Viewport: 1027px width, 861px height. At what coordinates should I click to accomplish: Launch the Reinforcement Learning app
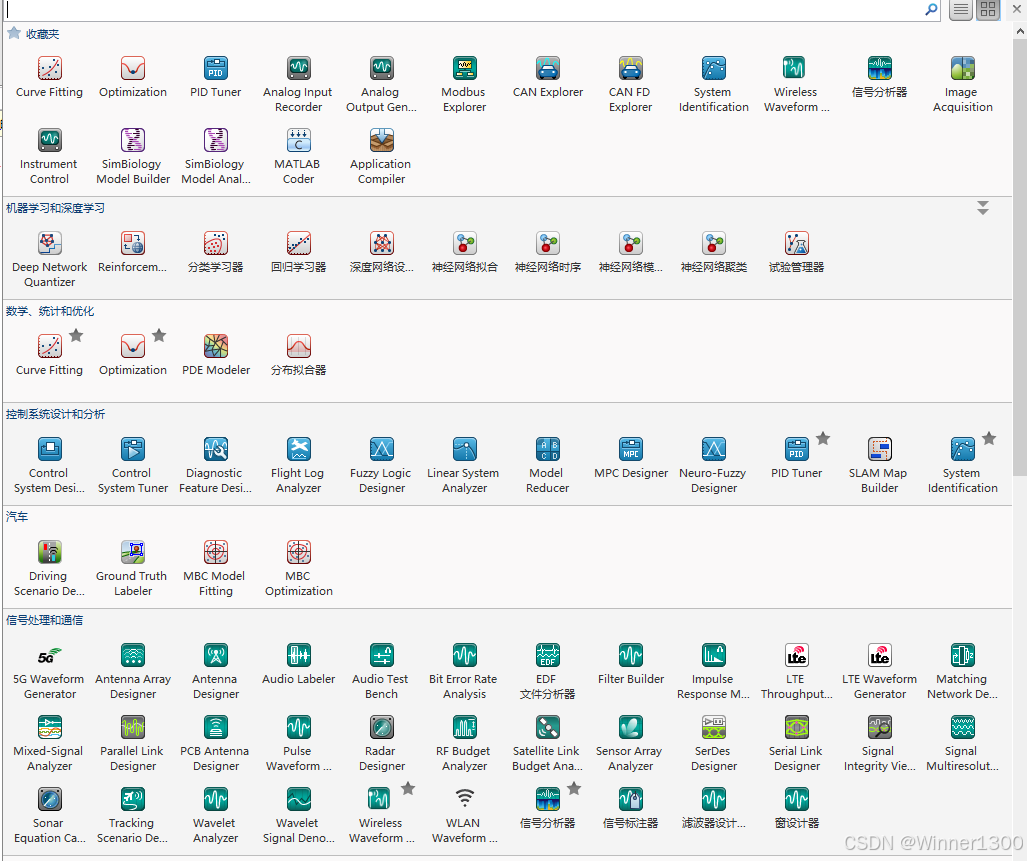tap(133, 252)
